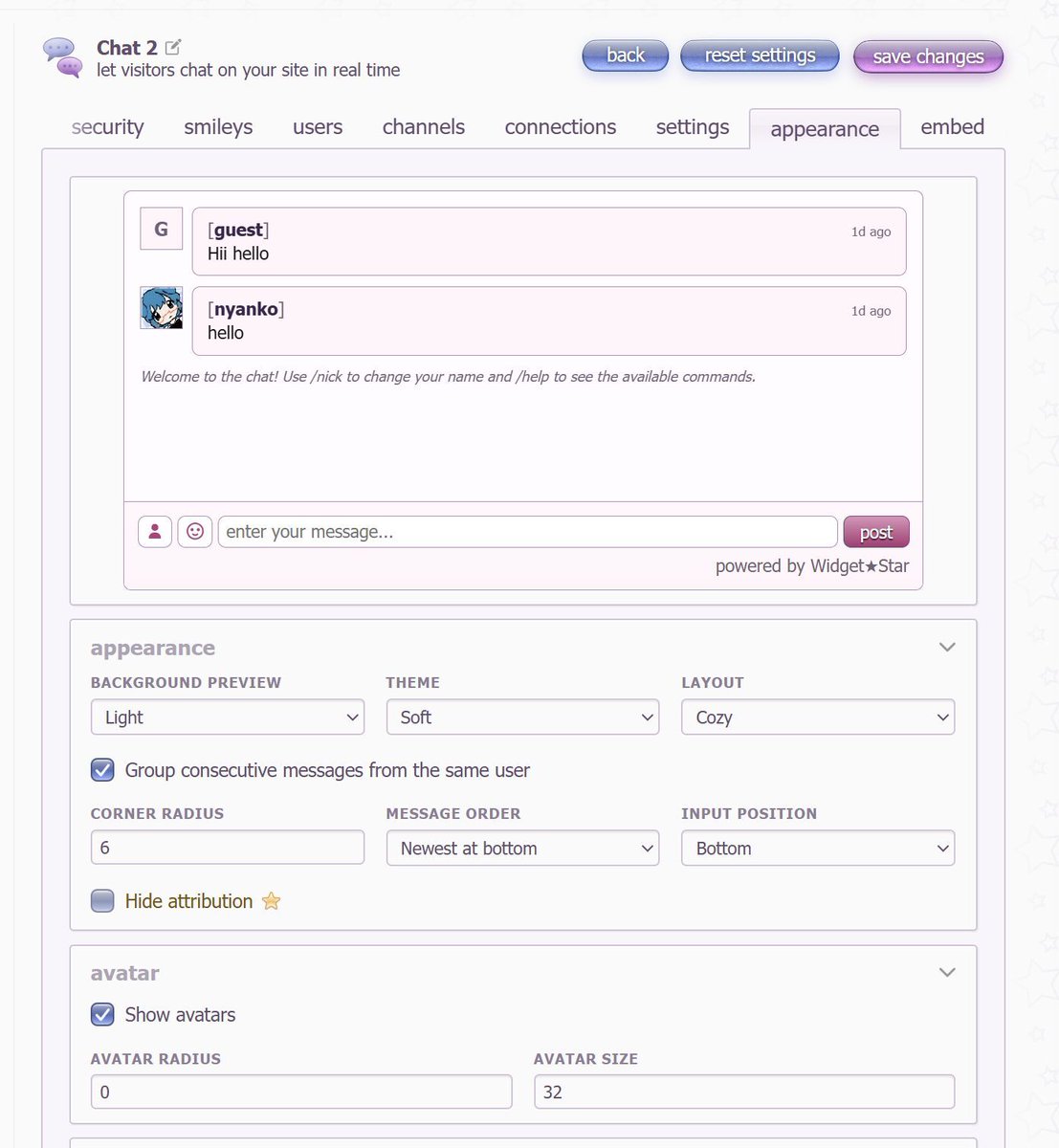Switch to the smileys tab
1059x1148 pixels.
click(218, 127)
